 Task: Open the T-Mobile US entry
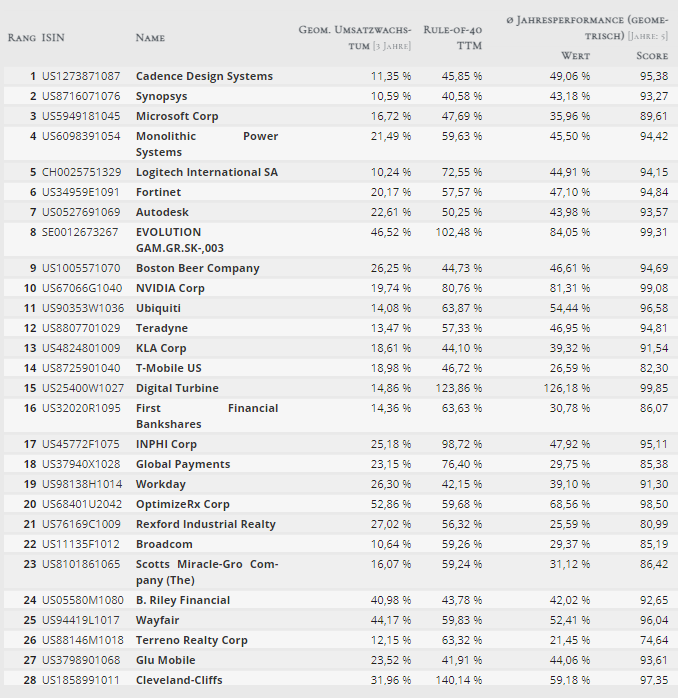(x=169, y=368)
